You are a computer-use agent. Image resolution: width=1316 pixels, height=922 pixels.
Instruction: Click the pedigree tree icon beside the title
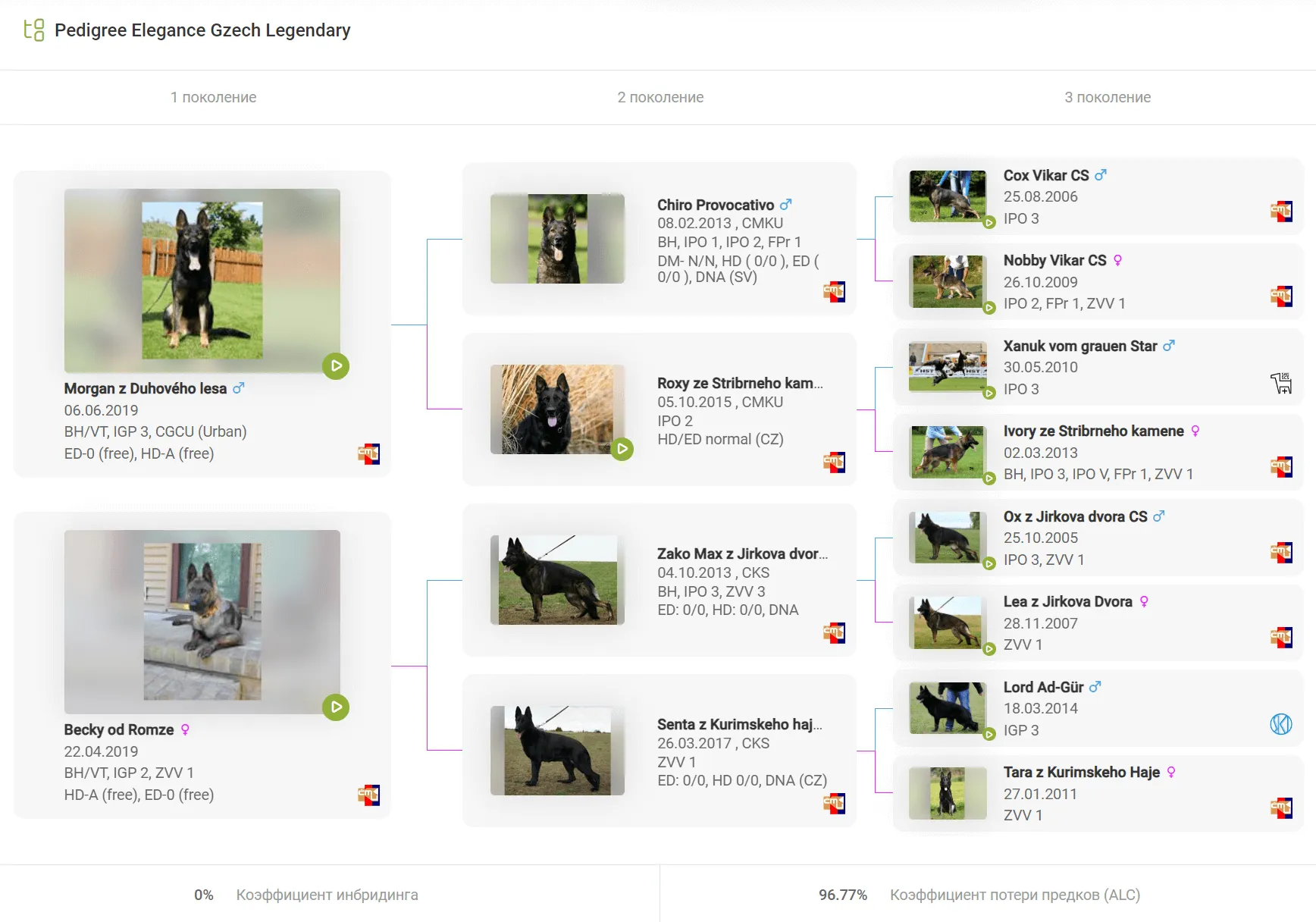[x=34, y=30]
